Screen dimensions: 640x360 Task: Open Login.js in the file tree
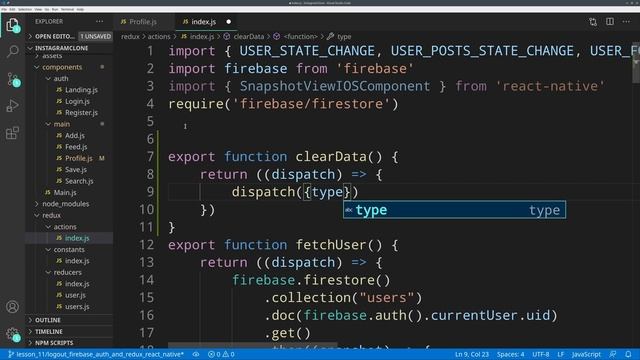click(x=77, y=101)
